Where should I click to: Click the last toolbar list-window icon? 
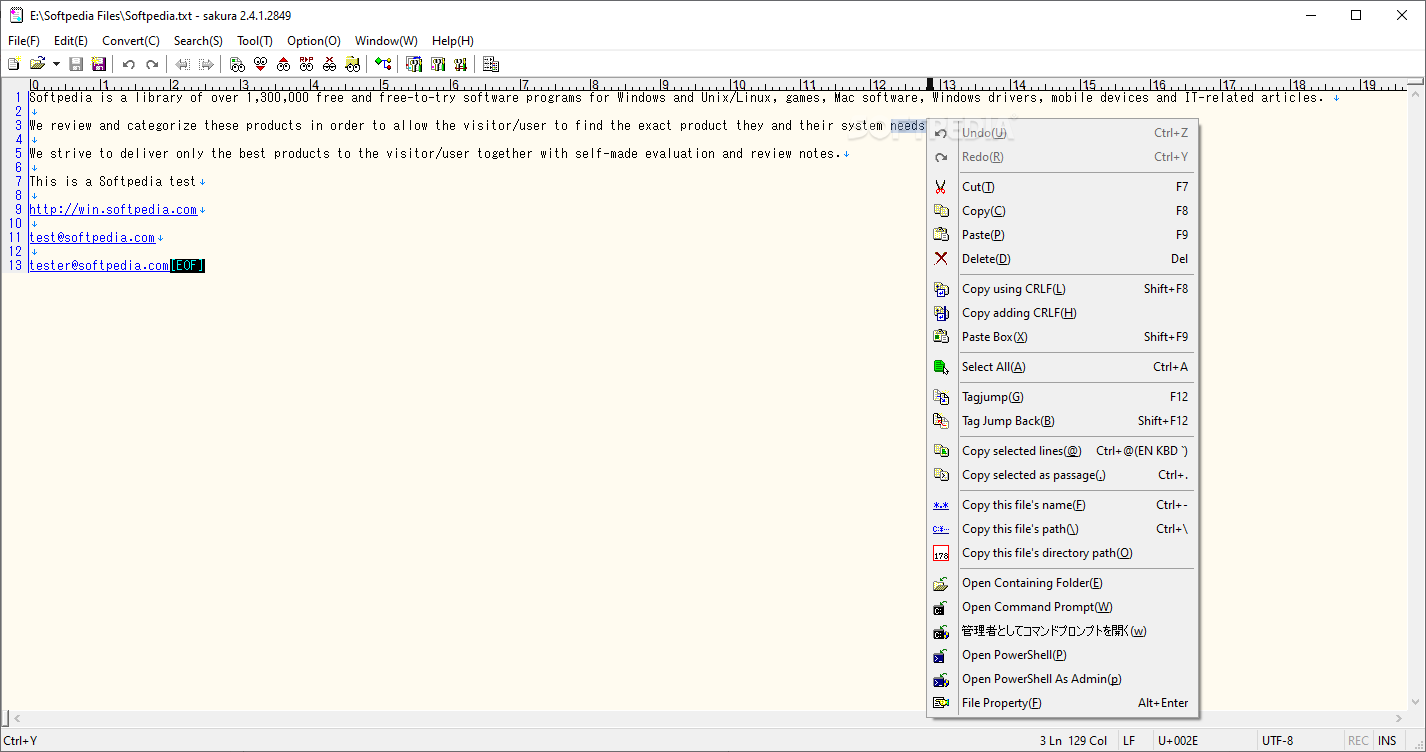(491, 64)
